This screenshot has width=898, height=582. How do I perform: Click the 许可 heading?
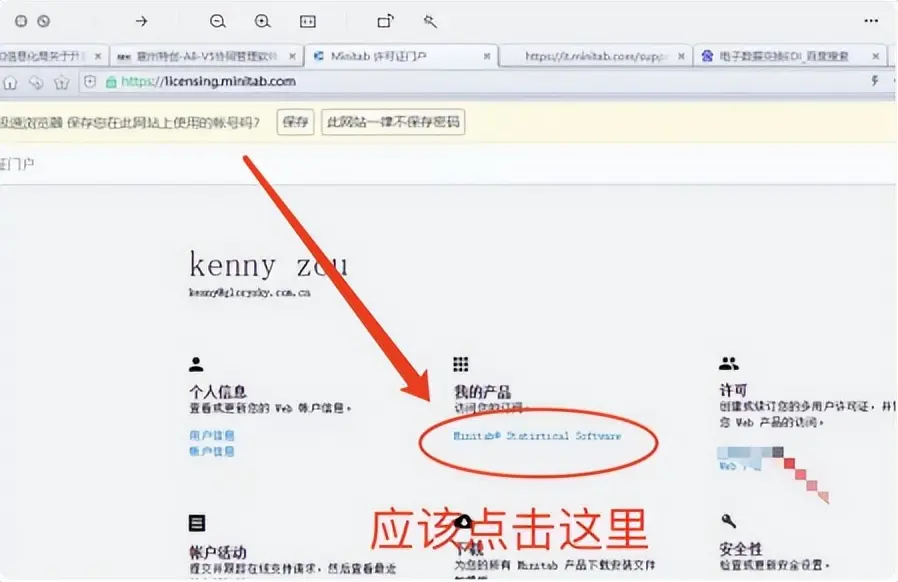[x=733, y=391]
